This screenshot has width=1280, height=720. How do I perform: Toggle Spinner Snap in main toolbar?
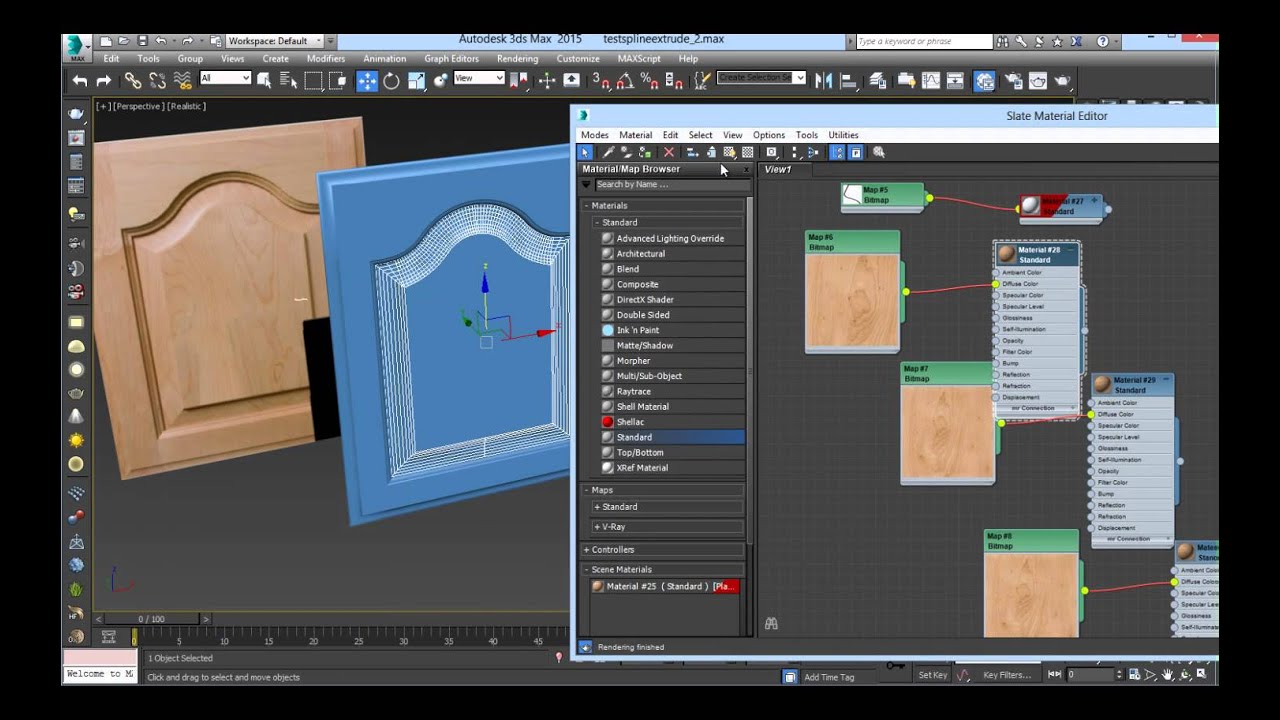pyautogui.click(x=673, y=81)
